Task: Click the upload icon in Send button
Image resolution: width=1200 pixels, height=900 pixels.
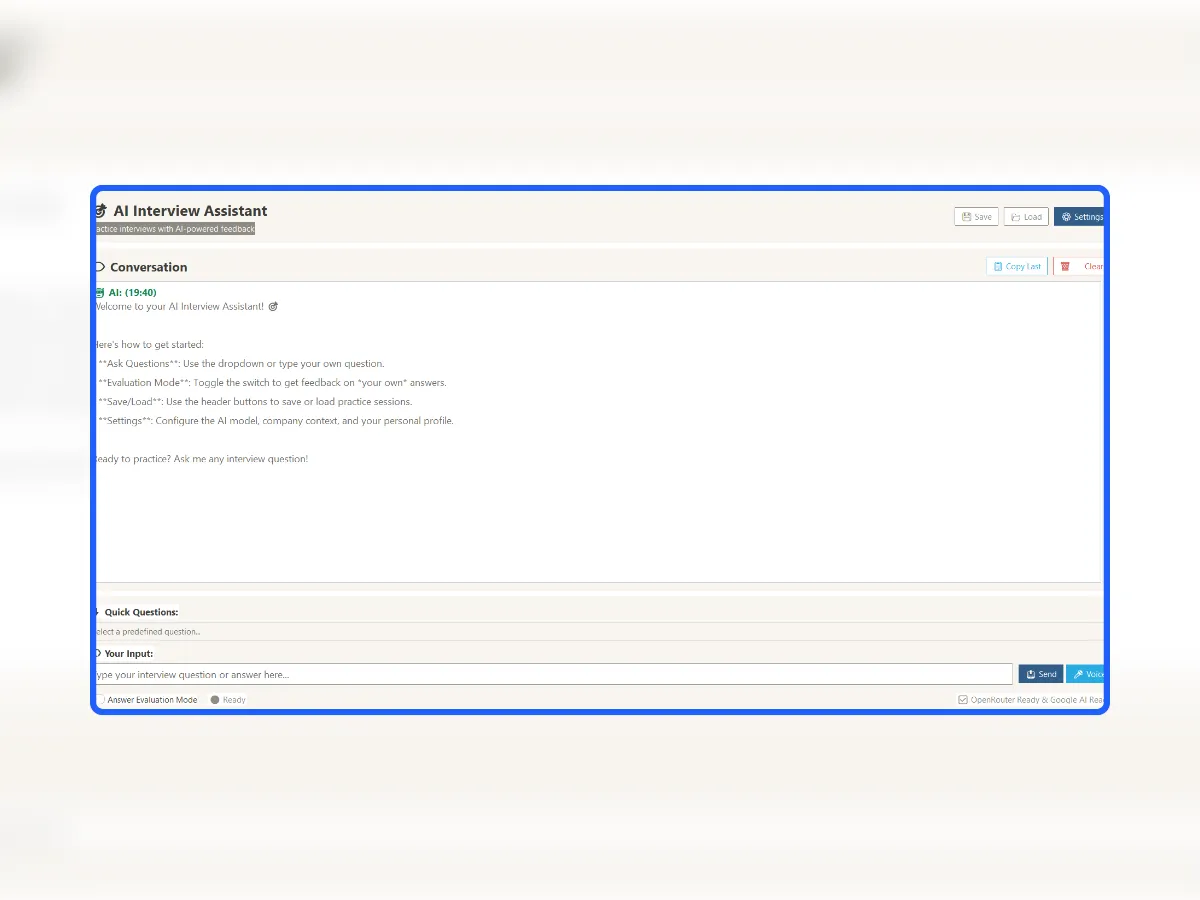Action: pyautogui.click(x=1031, y=674)
